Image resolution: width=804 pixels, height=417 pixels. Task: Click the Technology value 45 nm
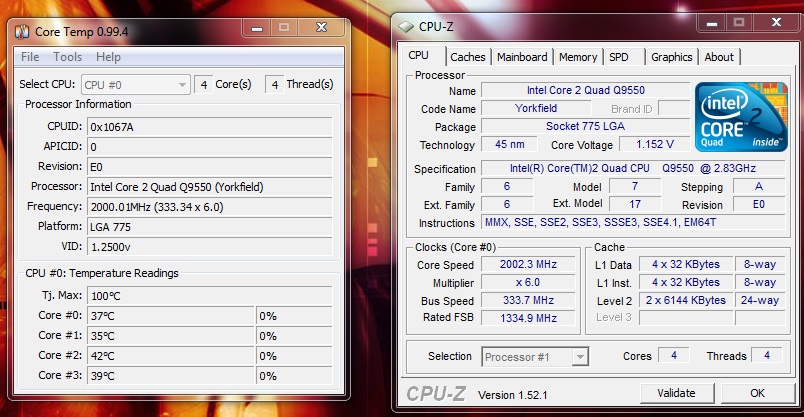click(x=510, y=144)
